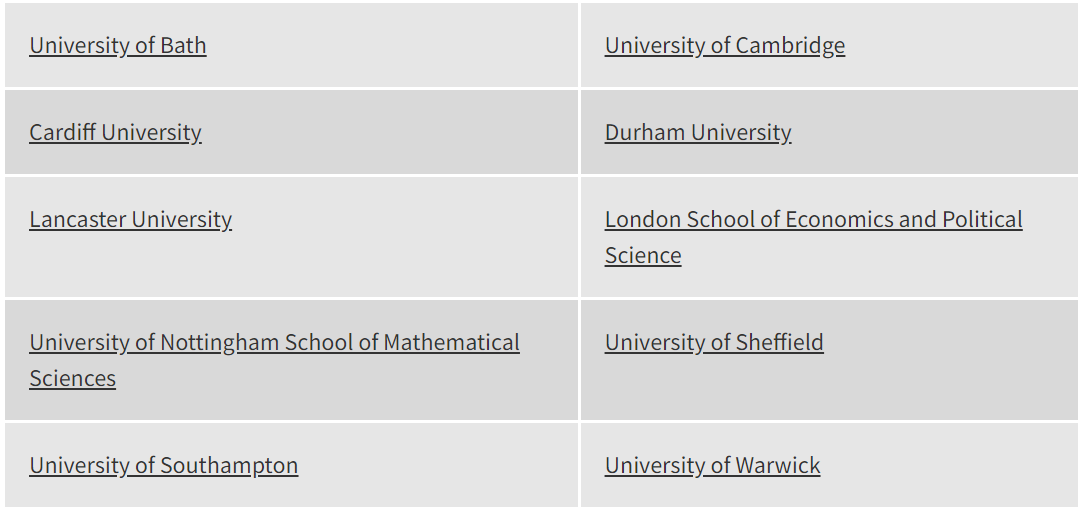Click "Sciences" on the Nottingham link's second line
Screen dimensions: 1082x514
point(72,379)
